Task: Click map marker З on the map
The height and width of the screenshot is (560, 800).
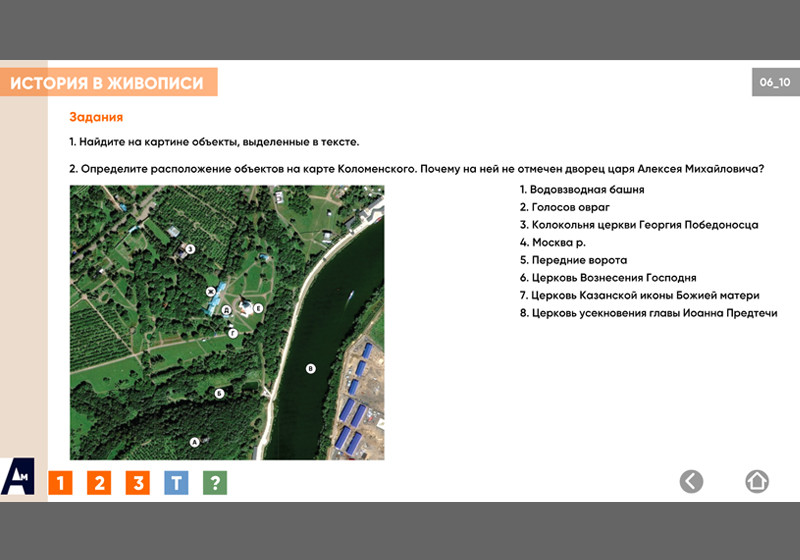Action: (x=190, y=249)
